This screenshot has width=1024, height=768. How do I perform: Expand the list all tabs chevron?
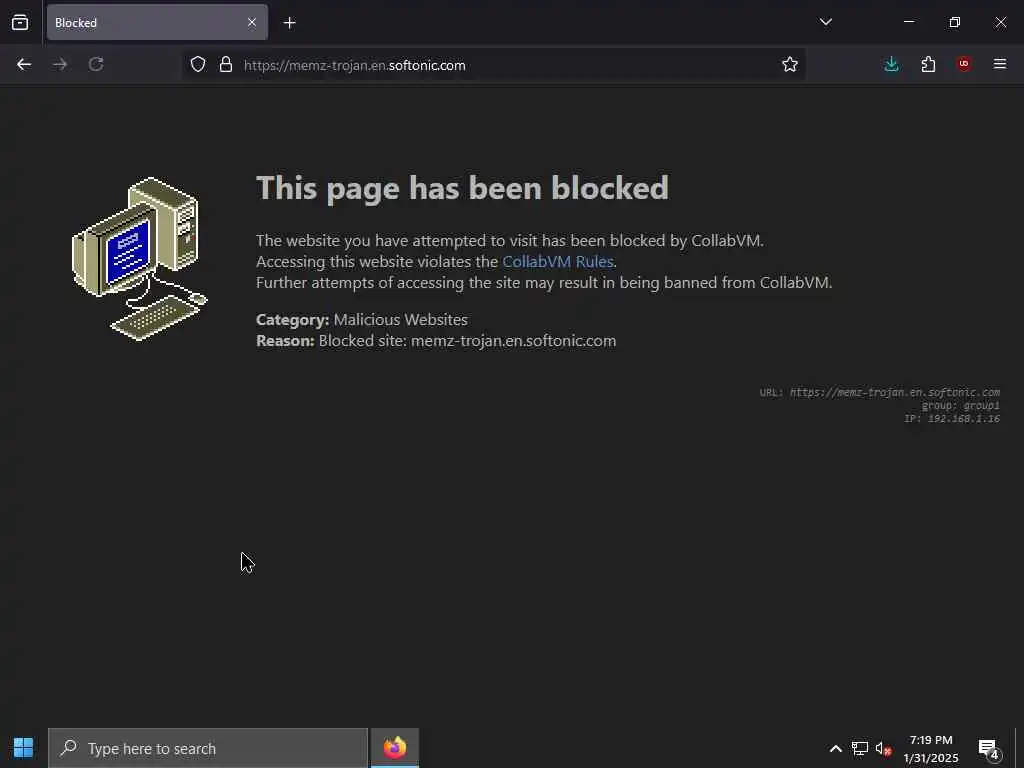(825, 22)
